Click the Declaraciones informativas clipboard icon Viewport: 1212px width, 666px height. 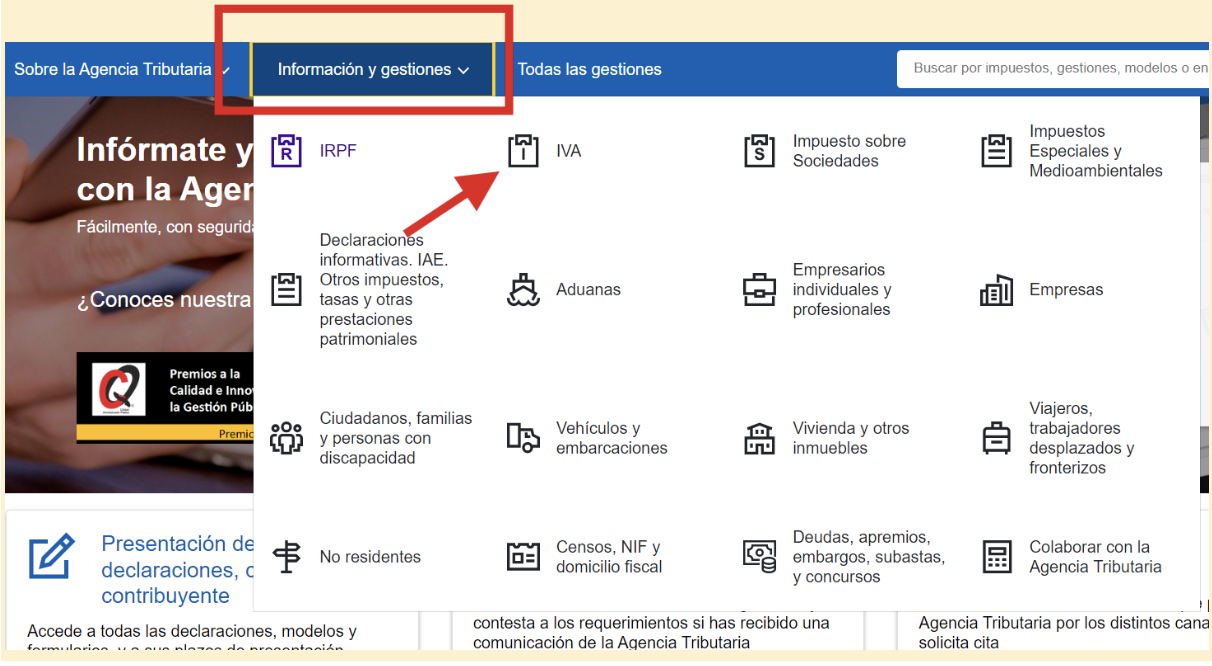pos(286,289)
